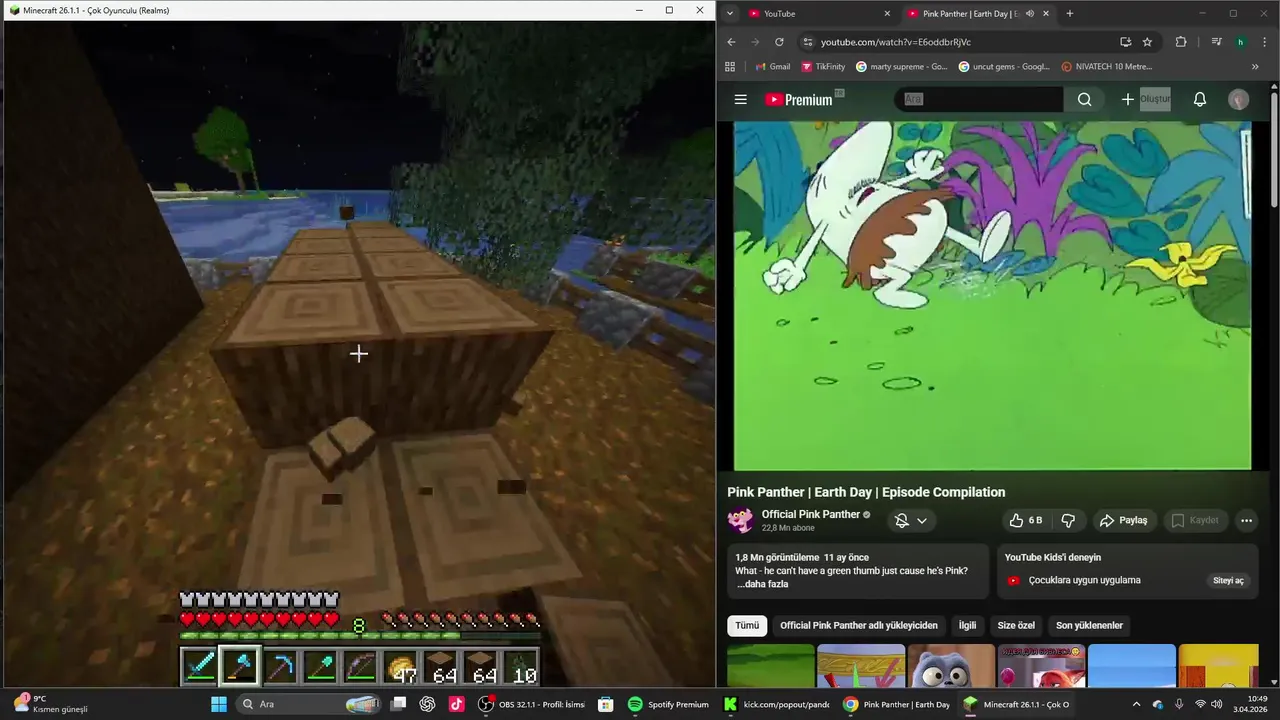Go back in Chrome
1280x720 pixels.
tap(731, 42)
